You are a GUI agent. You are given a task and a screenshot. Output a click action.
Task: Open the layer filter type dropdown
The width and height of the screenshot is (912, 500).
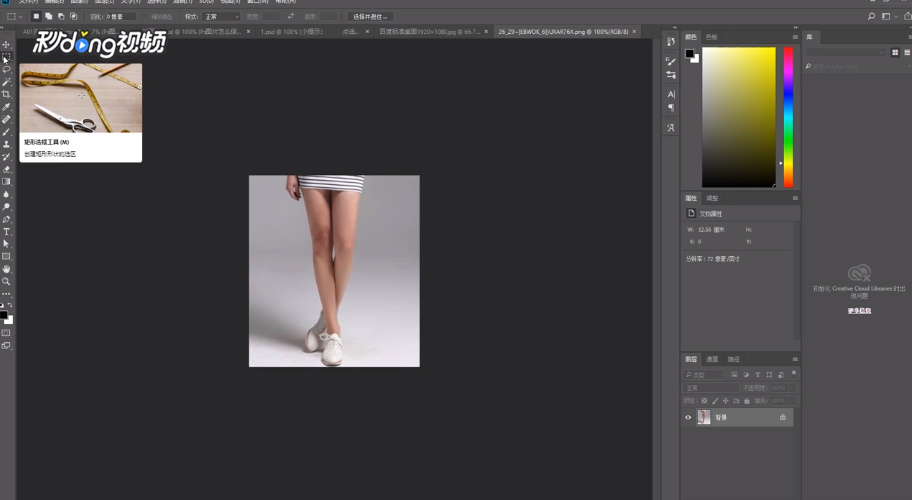[x=704, y=375]
